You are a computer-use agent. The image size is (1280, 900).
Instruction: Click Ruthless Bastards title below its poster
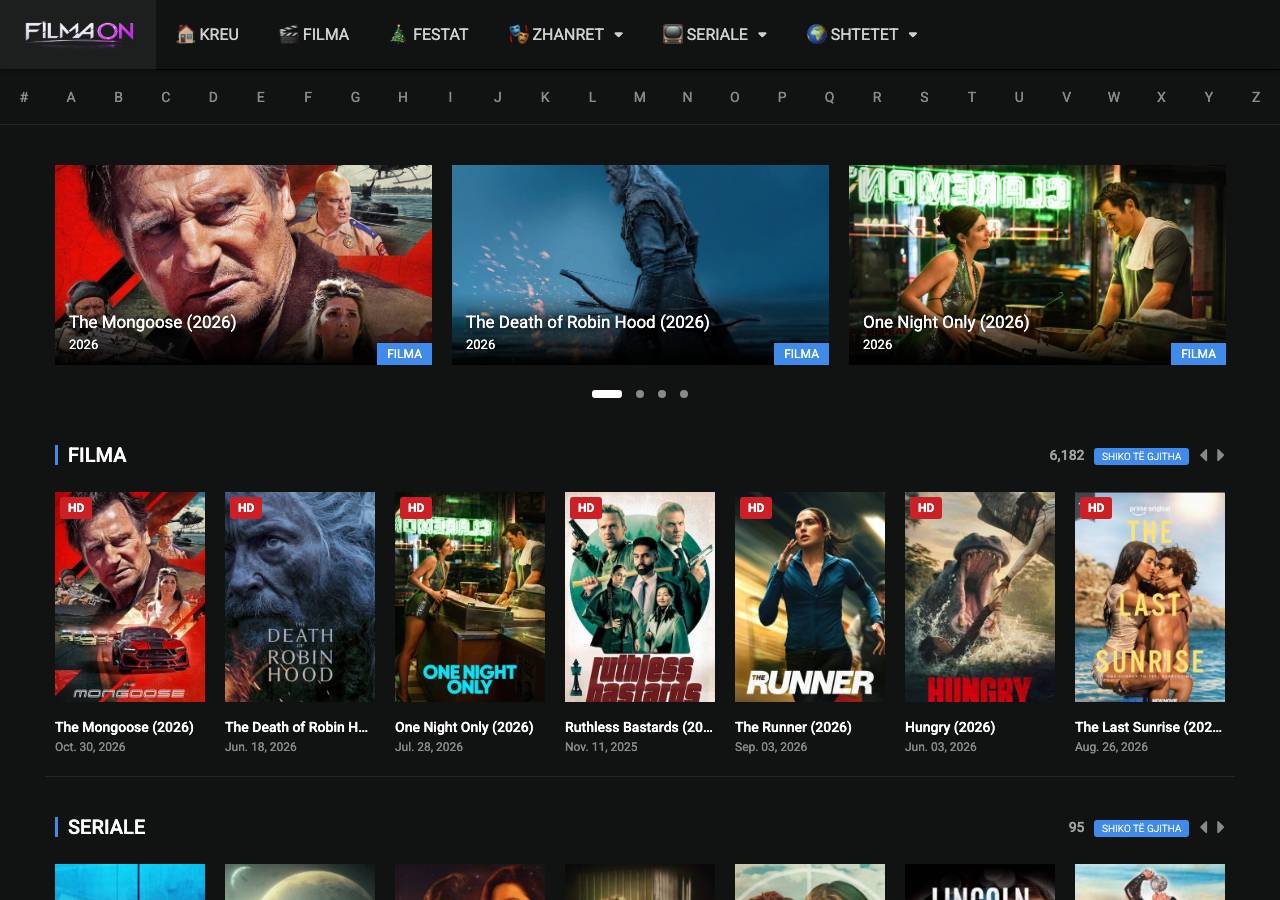[639, 727]
